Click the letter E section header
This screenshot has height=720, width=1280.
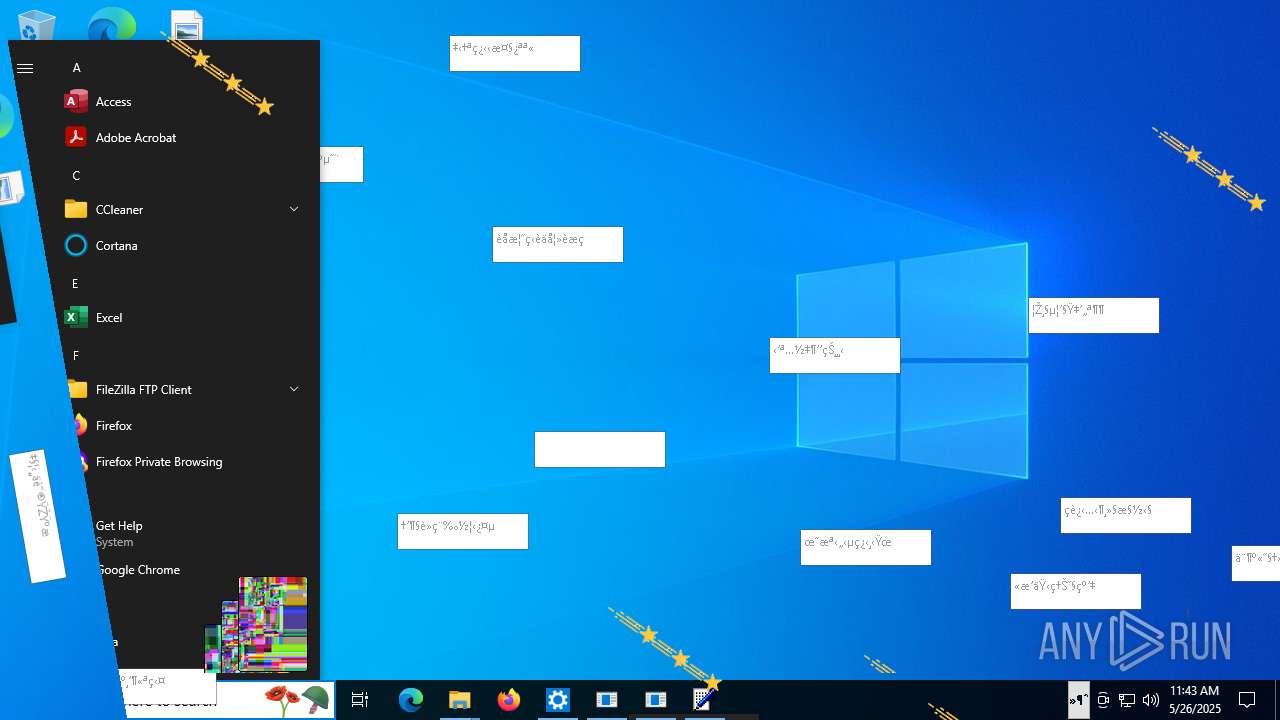(75, 284)
